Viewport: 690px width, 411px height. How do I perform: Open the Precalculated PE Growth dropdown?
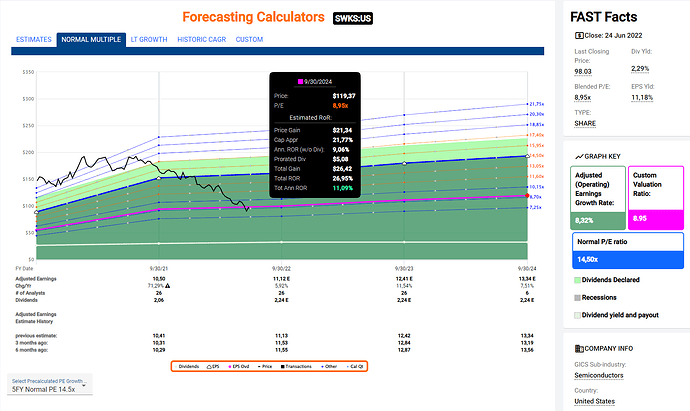click(x=49, y=387)
